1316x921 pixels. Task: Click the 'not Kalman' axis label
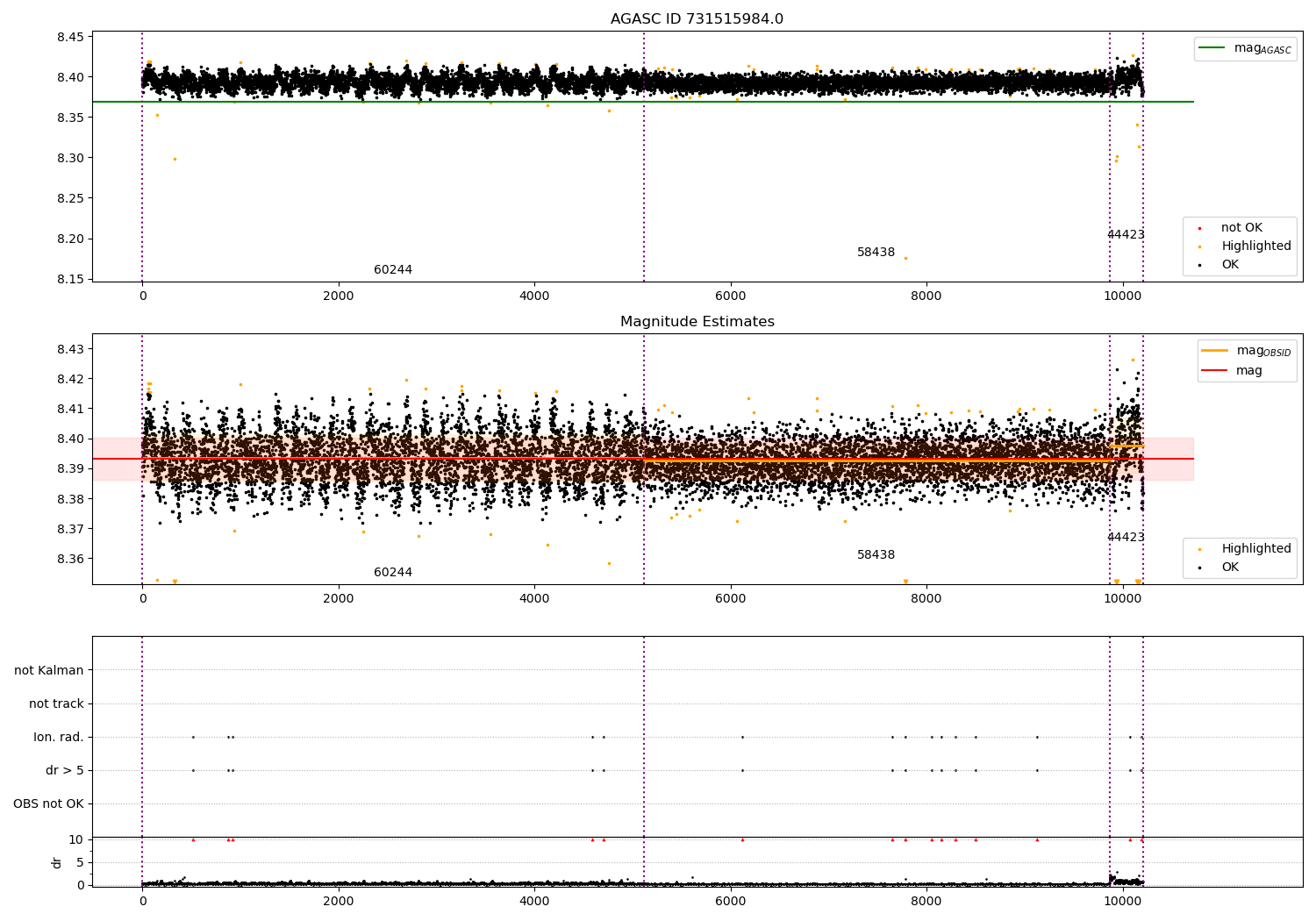tap(49, 670)
